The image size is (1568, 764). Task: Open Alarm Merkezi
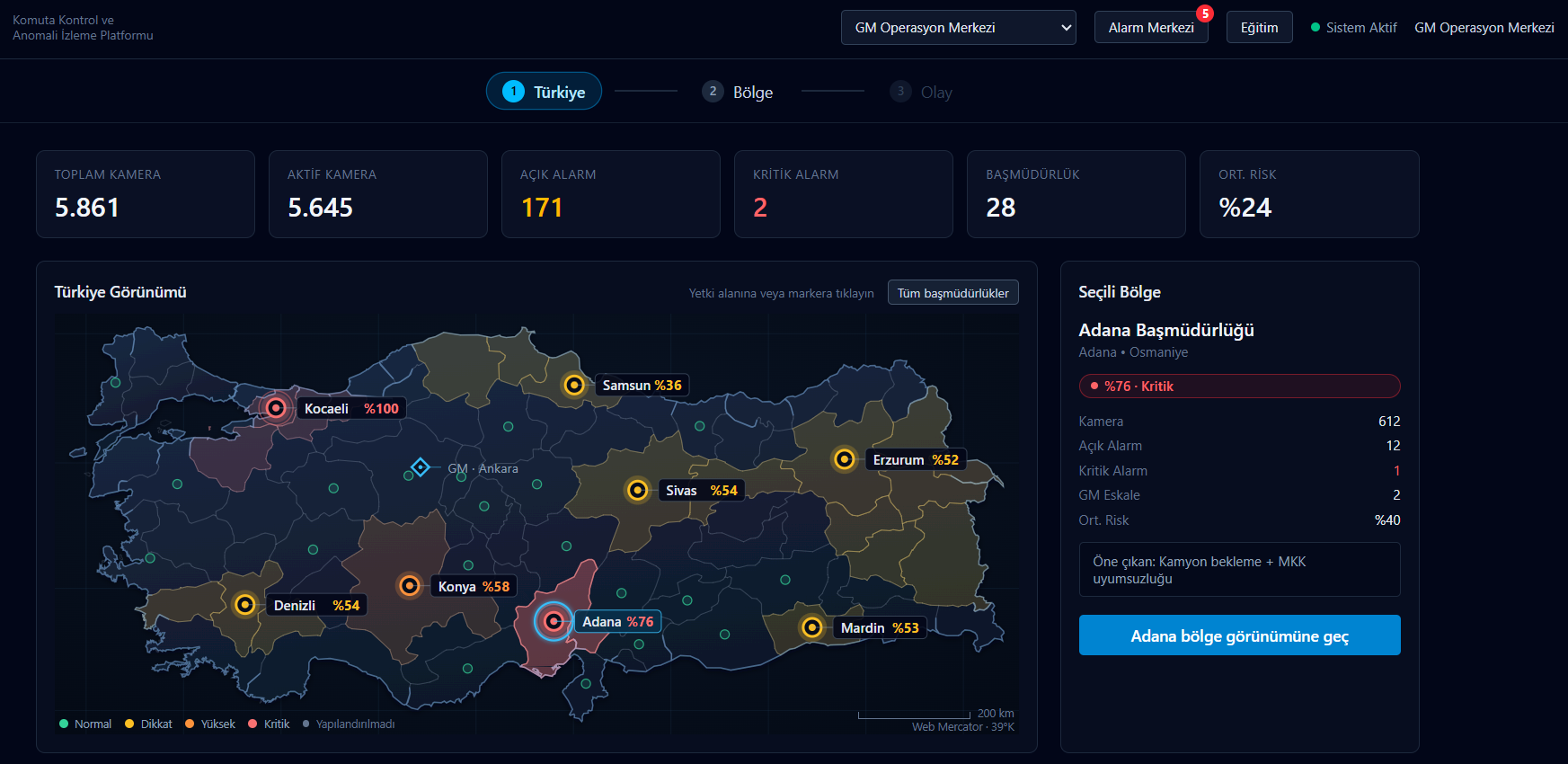(x=1151, y=28)
